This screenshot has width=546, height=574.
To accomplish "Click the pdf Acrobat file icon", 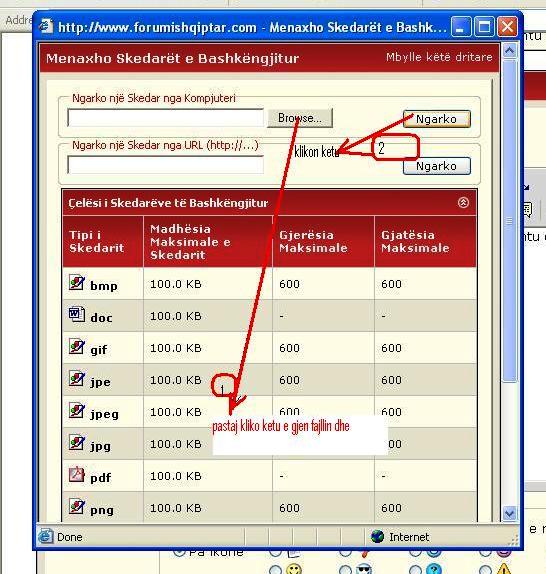I will [x=77, y=474].
